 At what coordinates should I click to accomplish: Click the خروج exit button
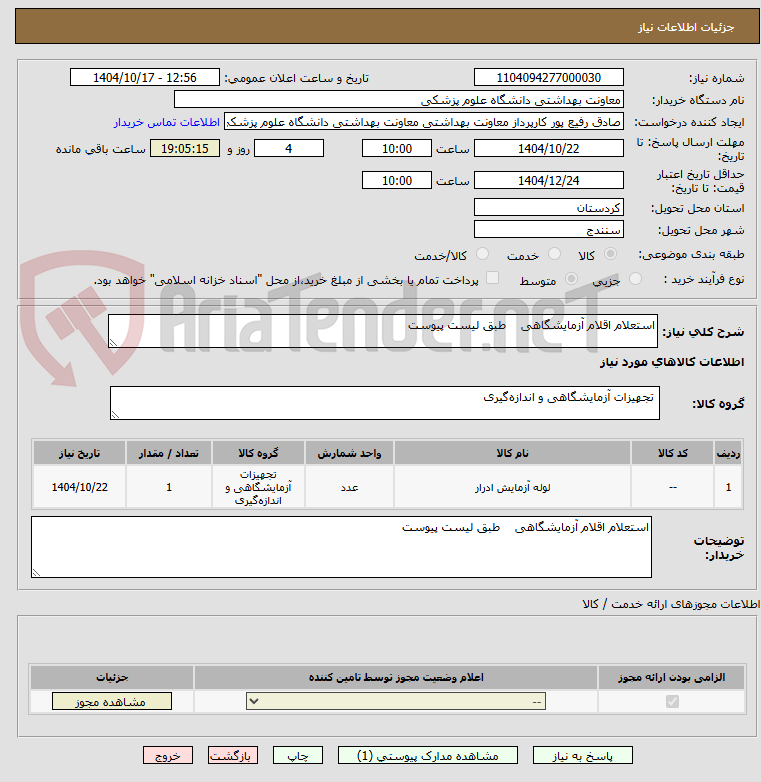click(168, 756)
